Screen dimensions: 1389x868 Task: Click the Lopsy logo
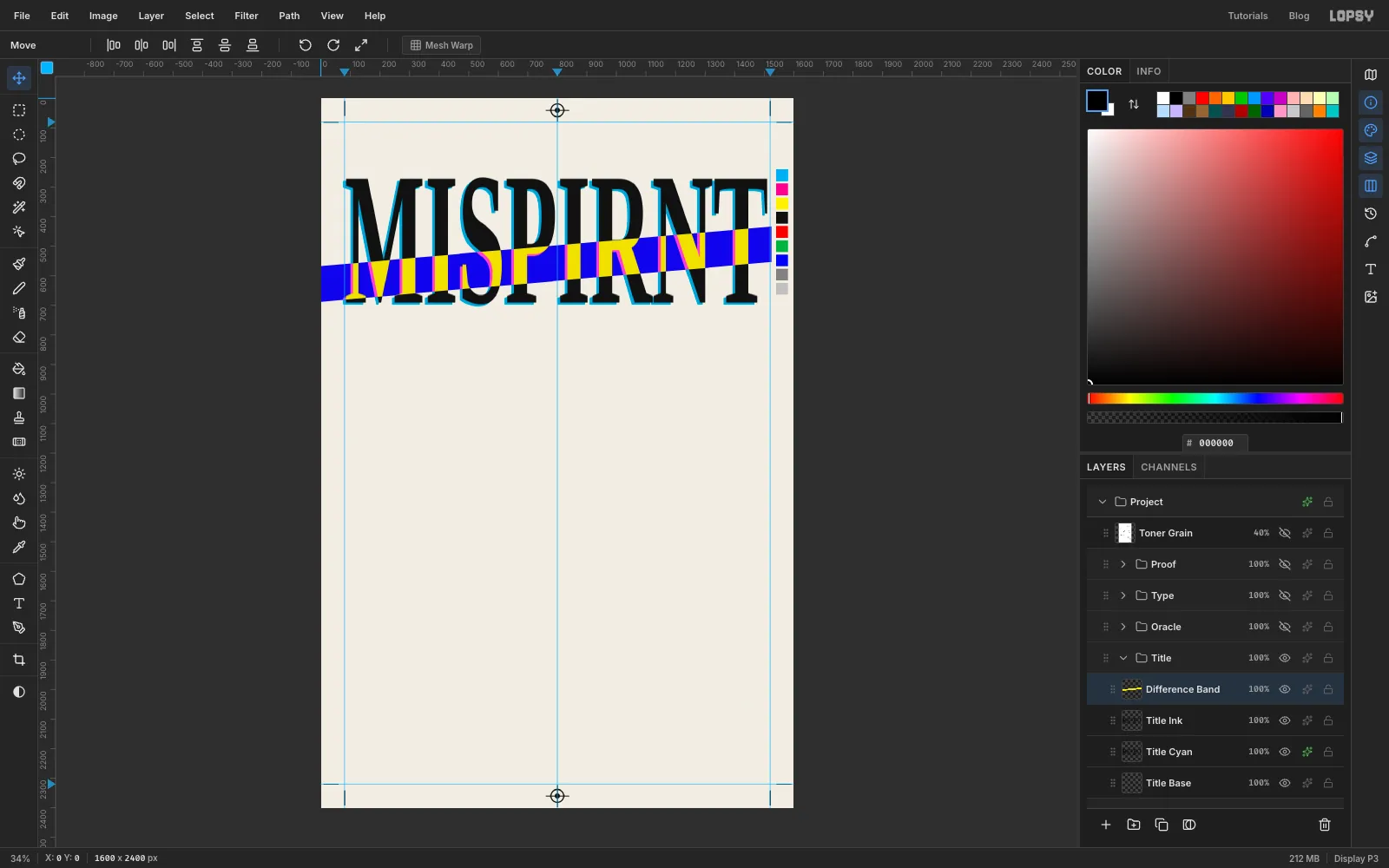[1352, 16]
